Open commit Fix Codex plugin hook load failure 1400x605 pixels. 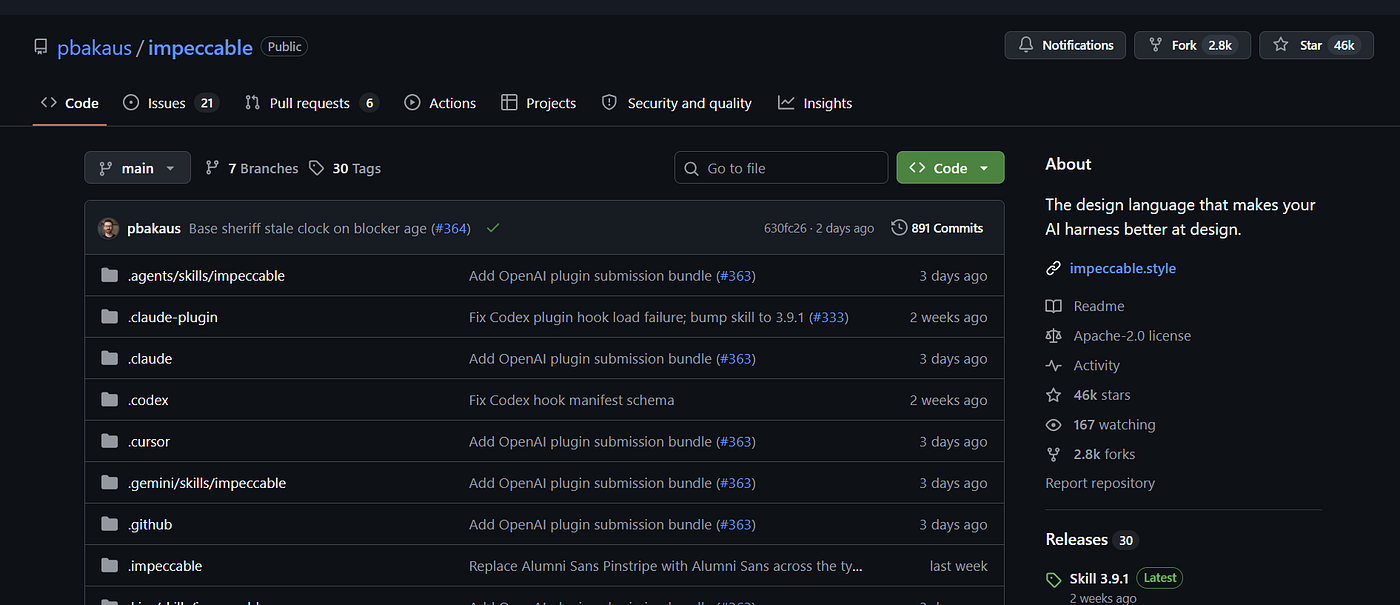[637, 317]
